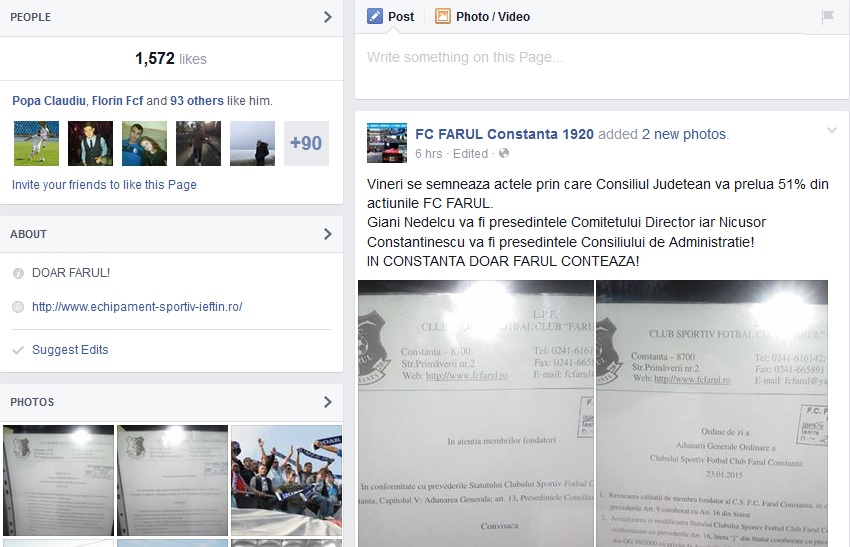Click the 1,572 likes count
The width and height of the screenshot is (850, 547).
171,59
